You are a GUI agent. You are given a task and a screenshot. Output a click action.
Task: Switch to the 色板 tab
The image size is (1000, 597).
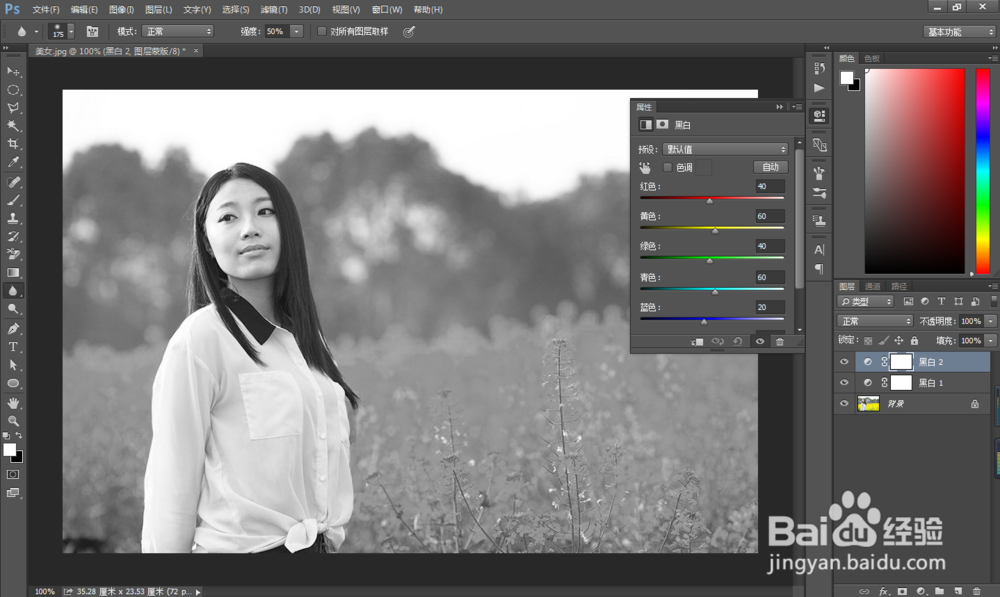tap(872, 58)
